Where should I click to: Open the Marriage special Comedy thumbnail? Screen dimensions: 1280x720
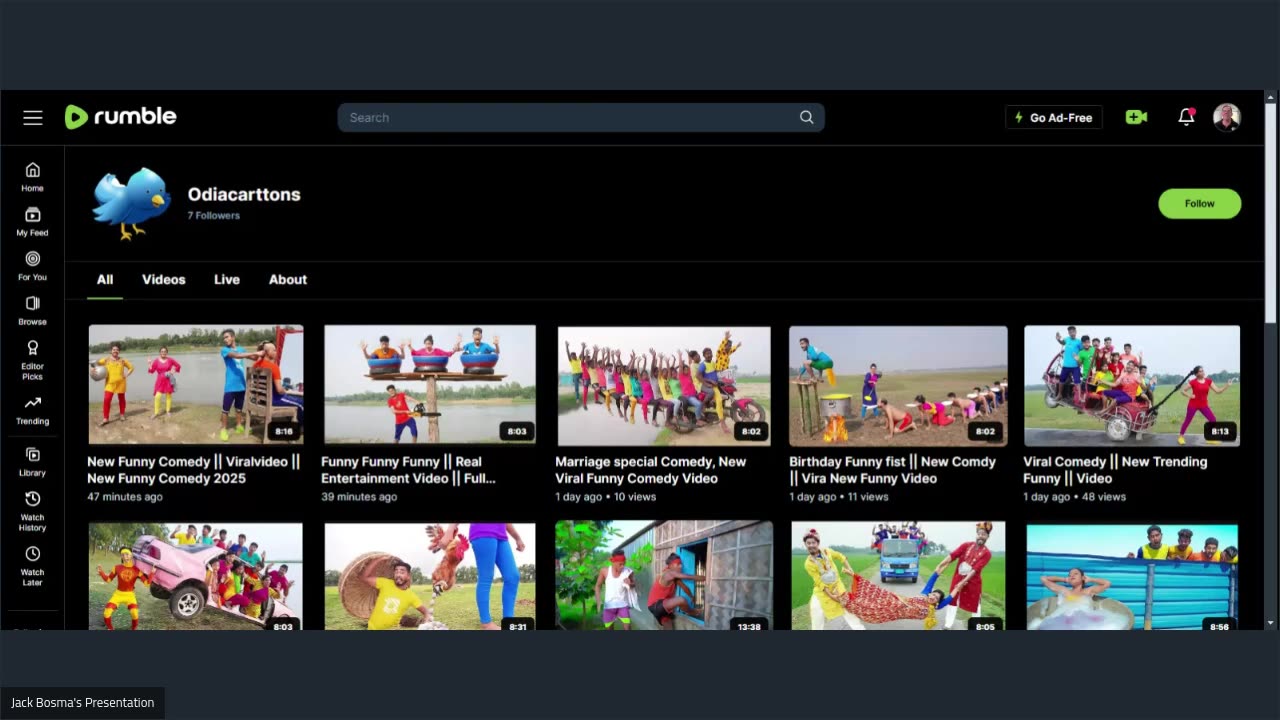tap(664, 384)
